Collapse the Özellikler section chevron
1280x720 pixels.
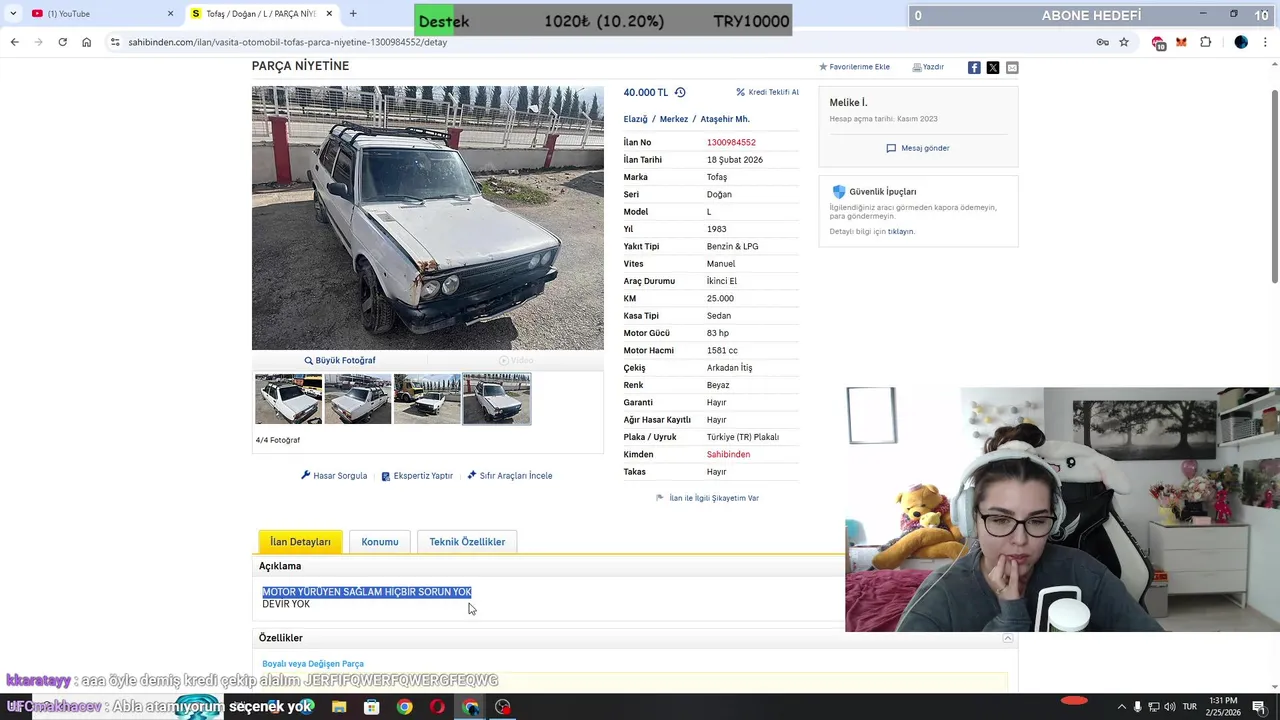[x=1007, y=638]
